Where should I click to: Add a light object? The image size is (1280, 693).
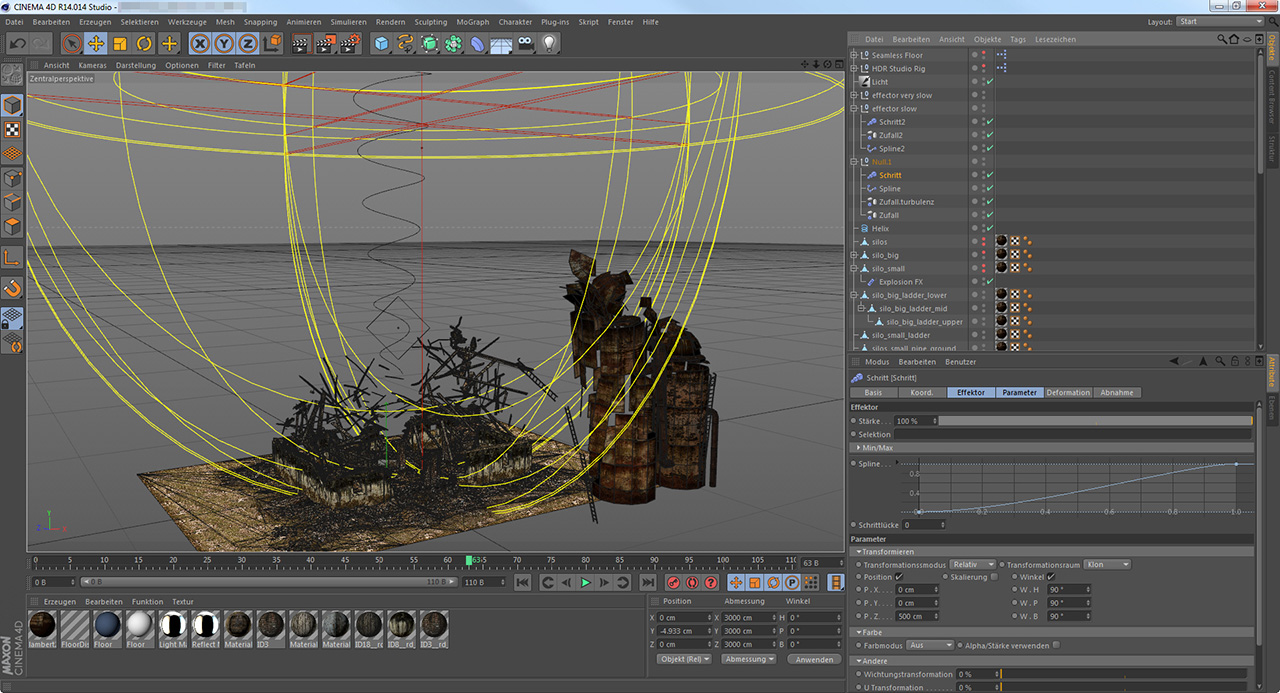(x=549, y=43)
